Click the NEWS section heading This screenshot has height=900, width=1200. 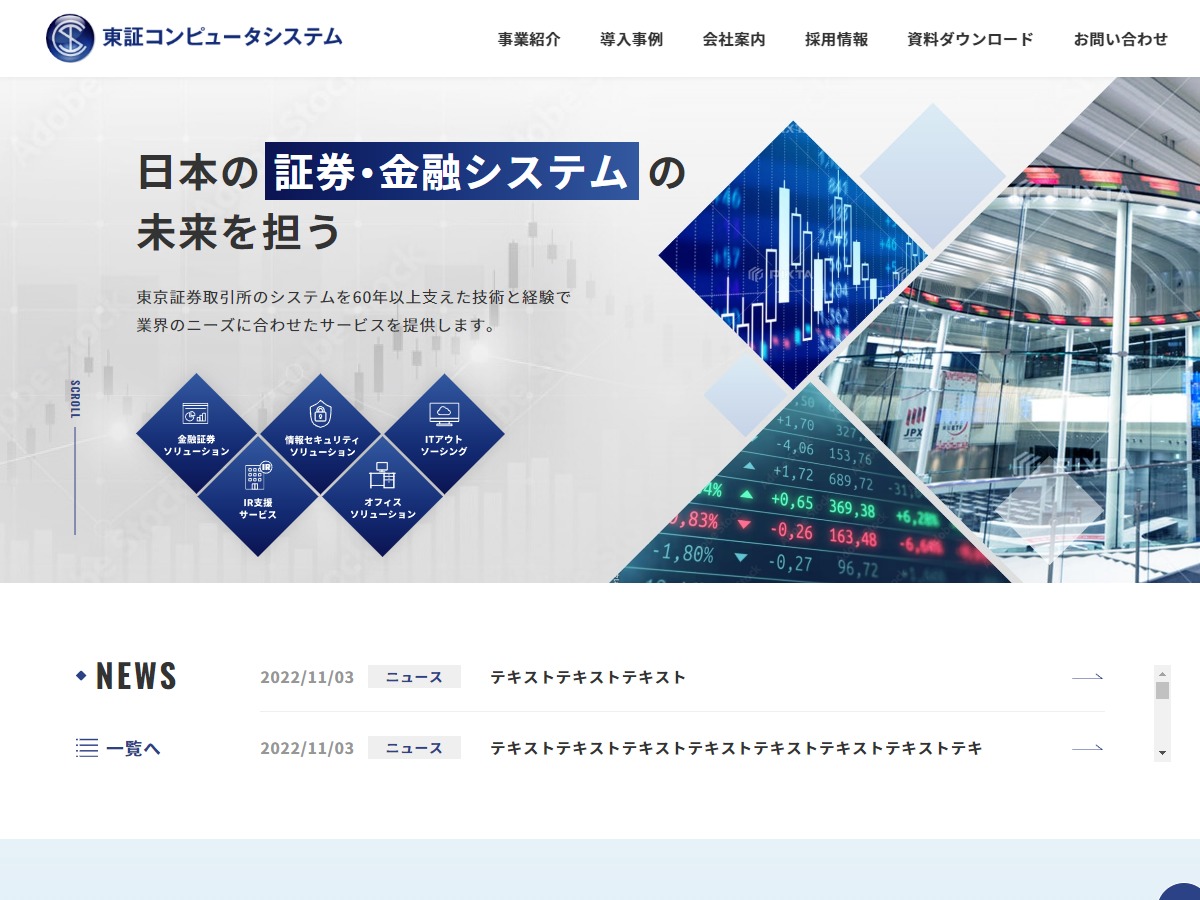[x=136, y=676]
